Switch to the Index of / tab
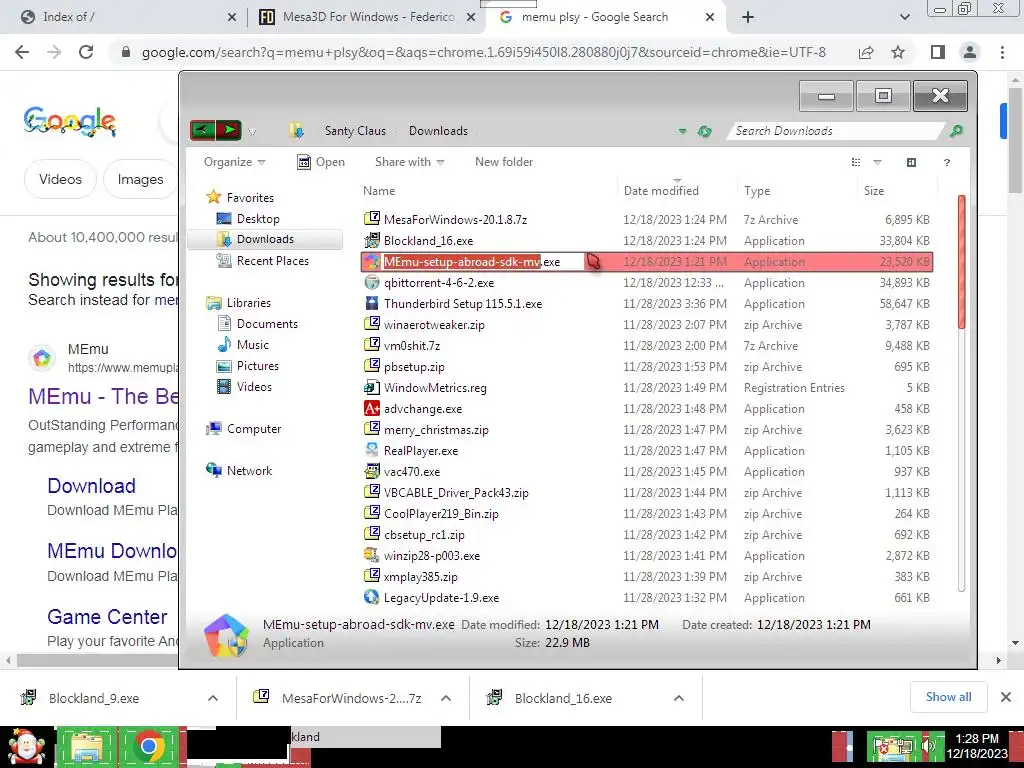1024x768 pixels. [x=129, y=17]
